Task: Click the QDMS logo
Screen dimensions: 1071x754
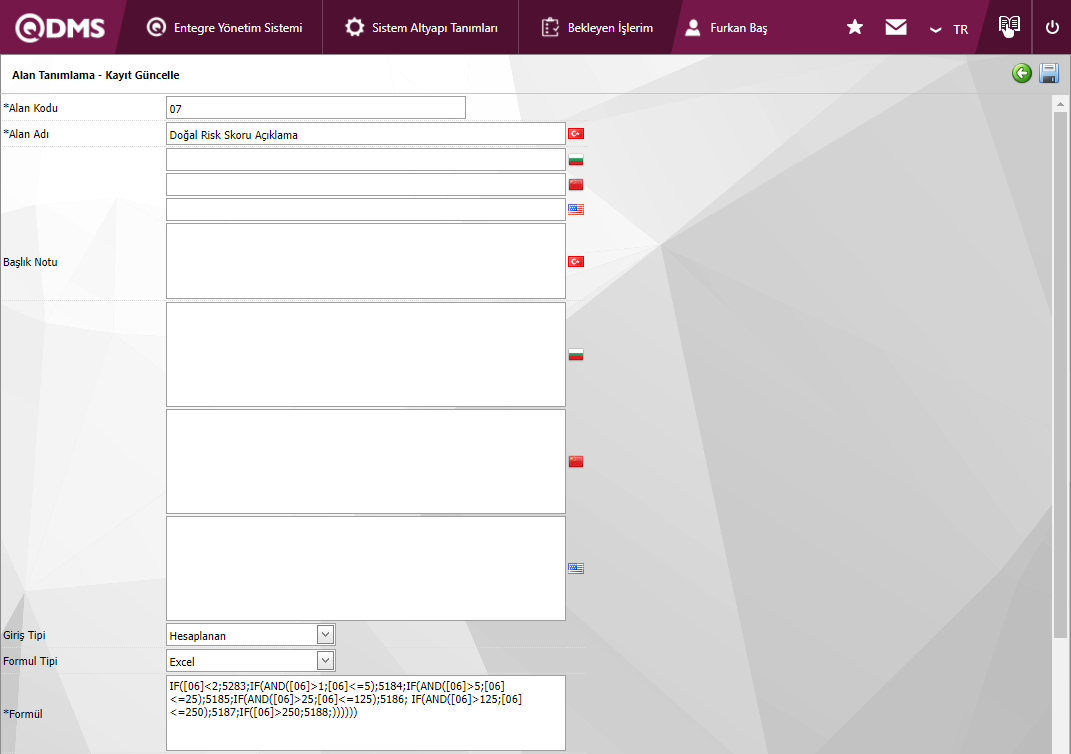Action: (60, 28)
